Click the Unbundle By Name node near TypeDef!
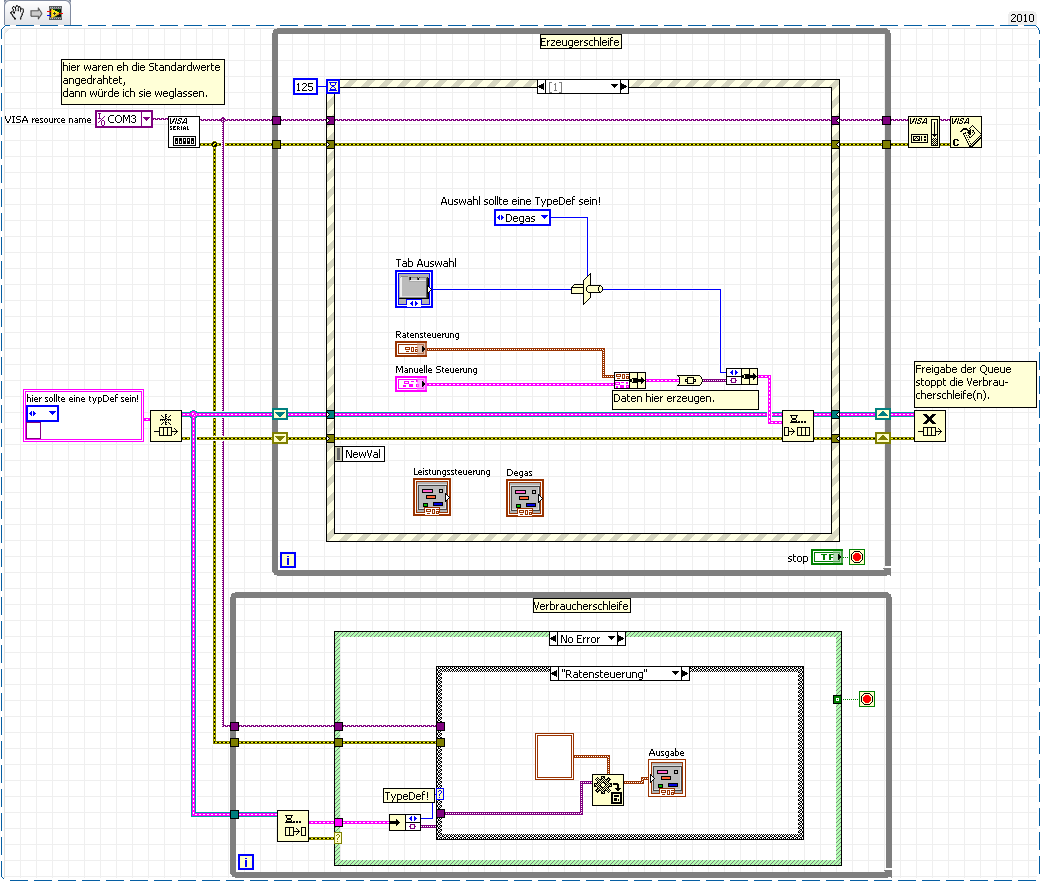Image resolution: width=1041 pixels, height=882 pixels. pos(404,823)
